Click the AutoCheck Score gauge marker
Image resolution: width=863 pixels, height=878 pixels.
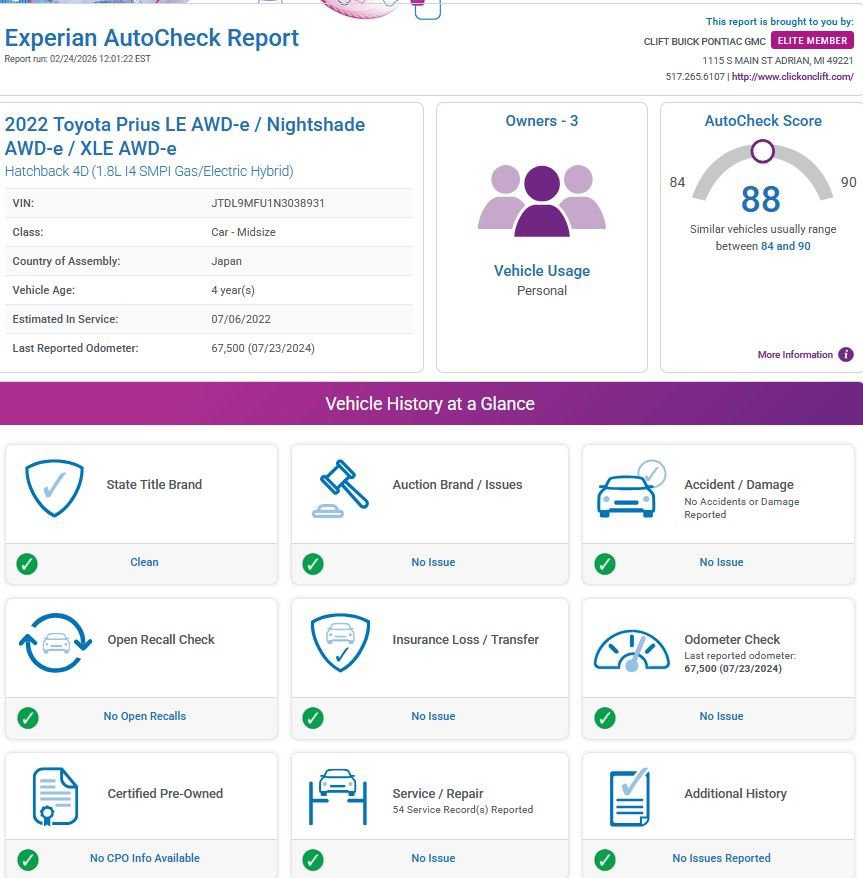pyautogui.click(x=762, y=152)
